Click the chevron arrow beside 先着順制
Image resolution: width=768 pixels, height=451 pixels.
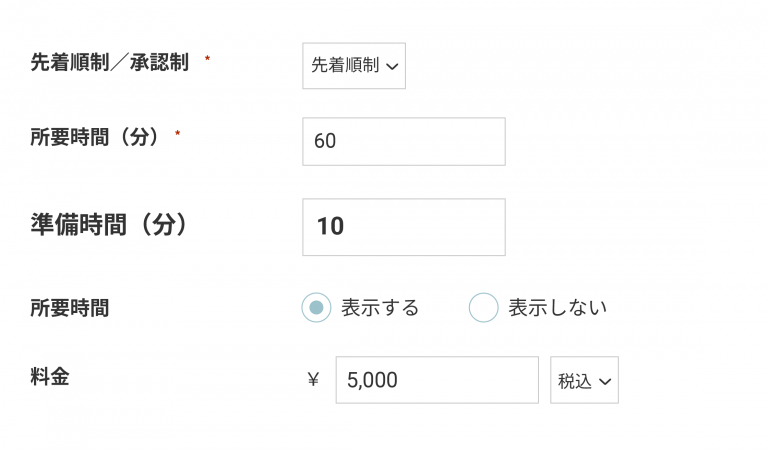(391, 67)
